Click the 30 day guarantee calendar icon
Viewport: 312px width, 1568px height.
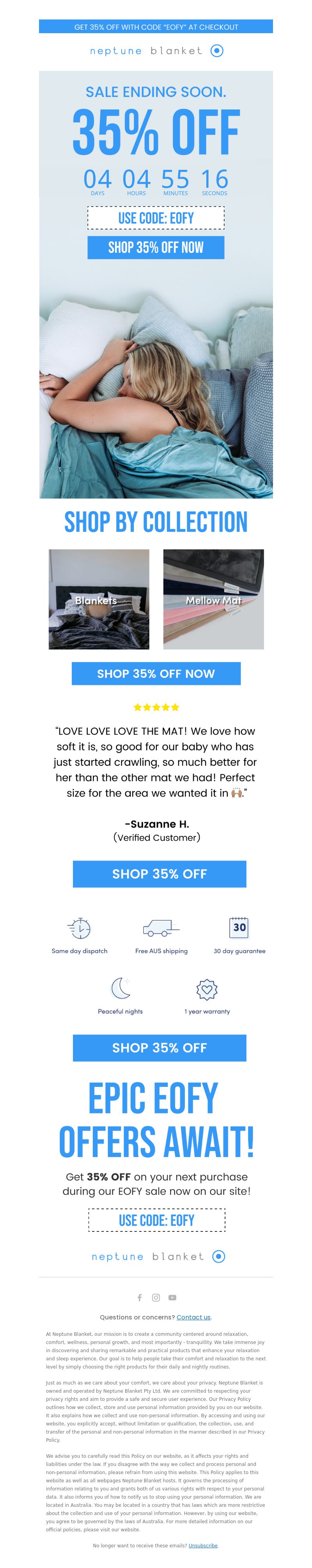239,926
